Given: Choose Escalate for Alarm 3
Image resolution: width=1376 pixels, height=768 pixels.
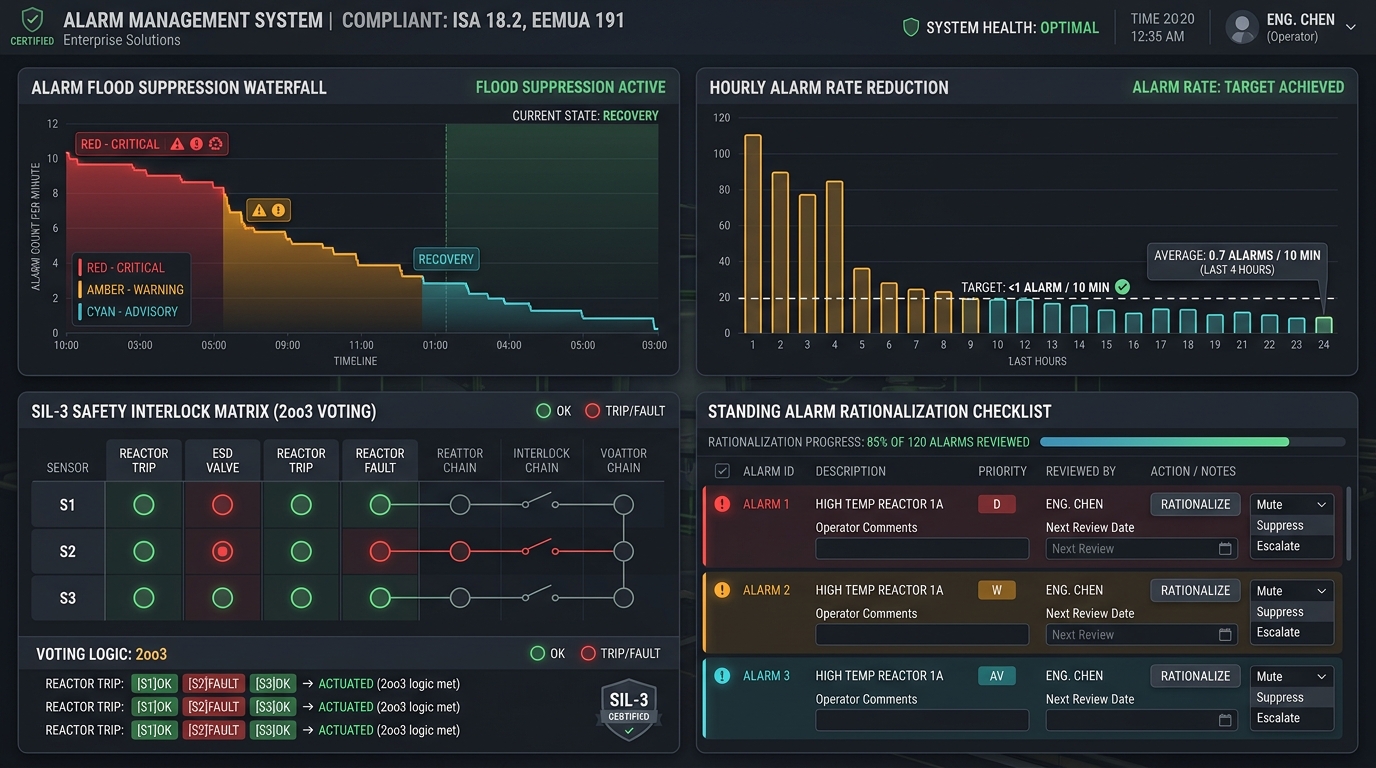Looking at the screenshot, I should pyautogui.click(x=1291, y=718).
